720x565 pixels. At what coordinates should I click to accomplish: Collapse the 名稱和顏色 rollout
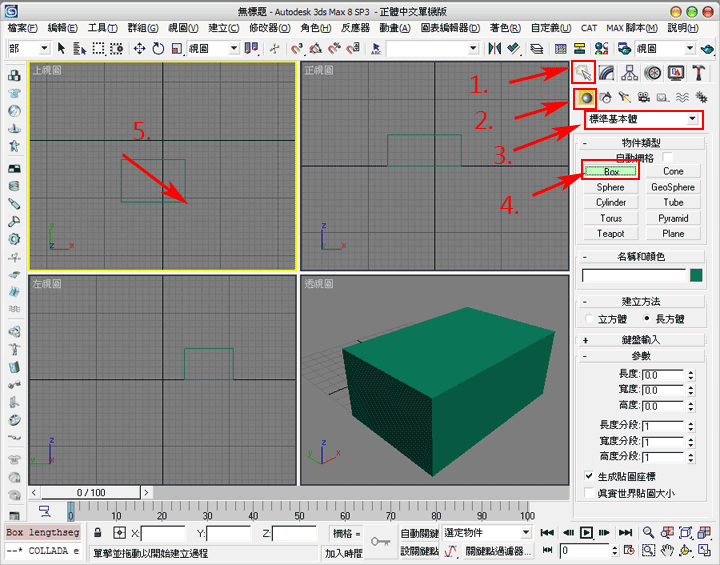641,256
